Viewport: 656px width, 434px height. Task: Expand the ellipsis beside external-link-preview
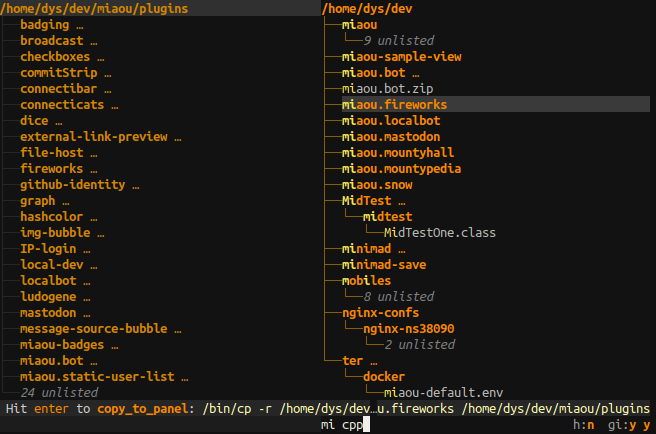click(178, 138)
